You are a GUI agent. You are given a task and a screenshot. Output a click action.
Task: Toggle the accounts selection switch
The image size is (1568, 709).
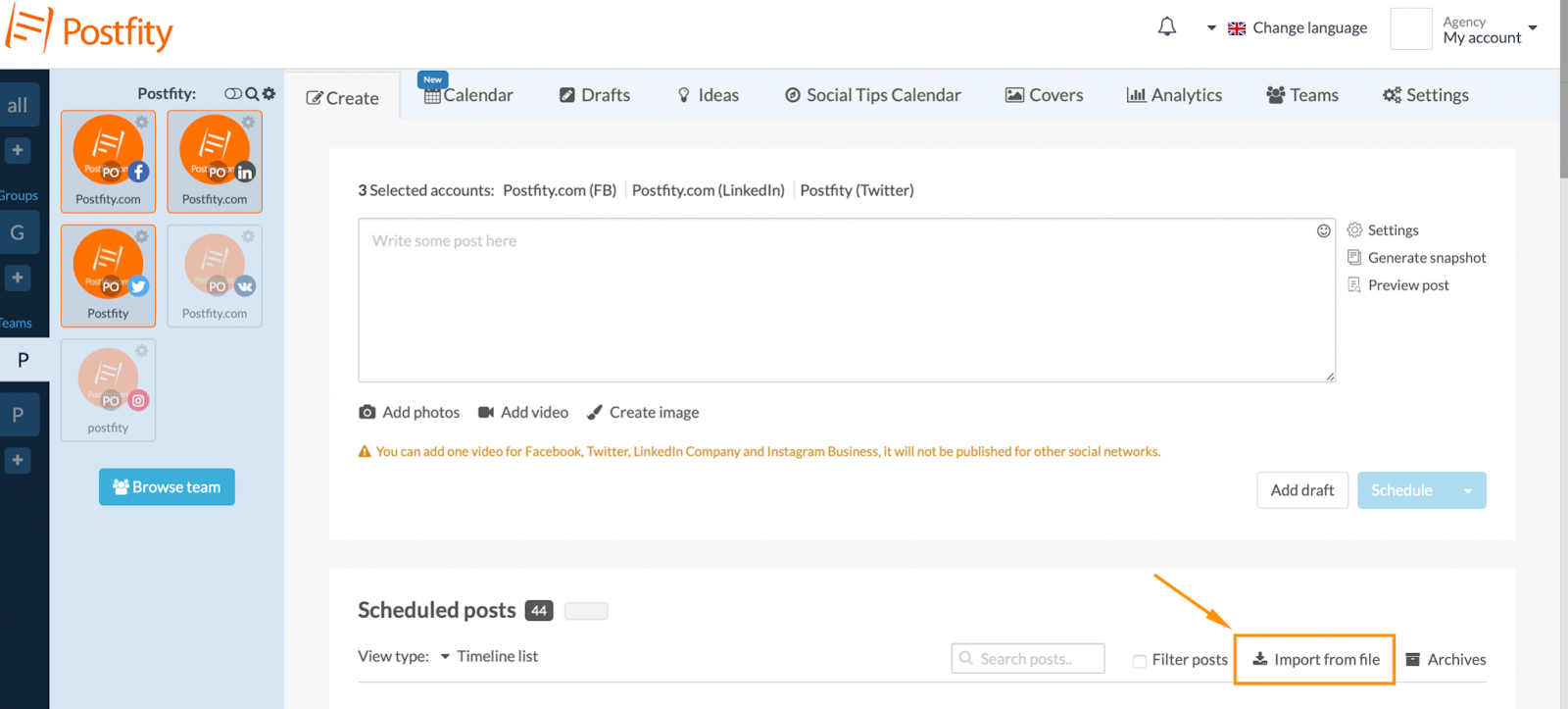pos(233,94)
